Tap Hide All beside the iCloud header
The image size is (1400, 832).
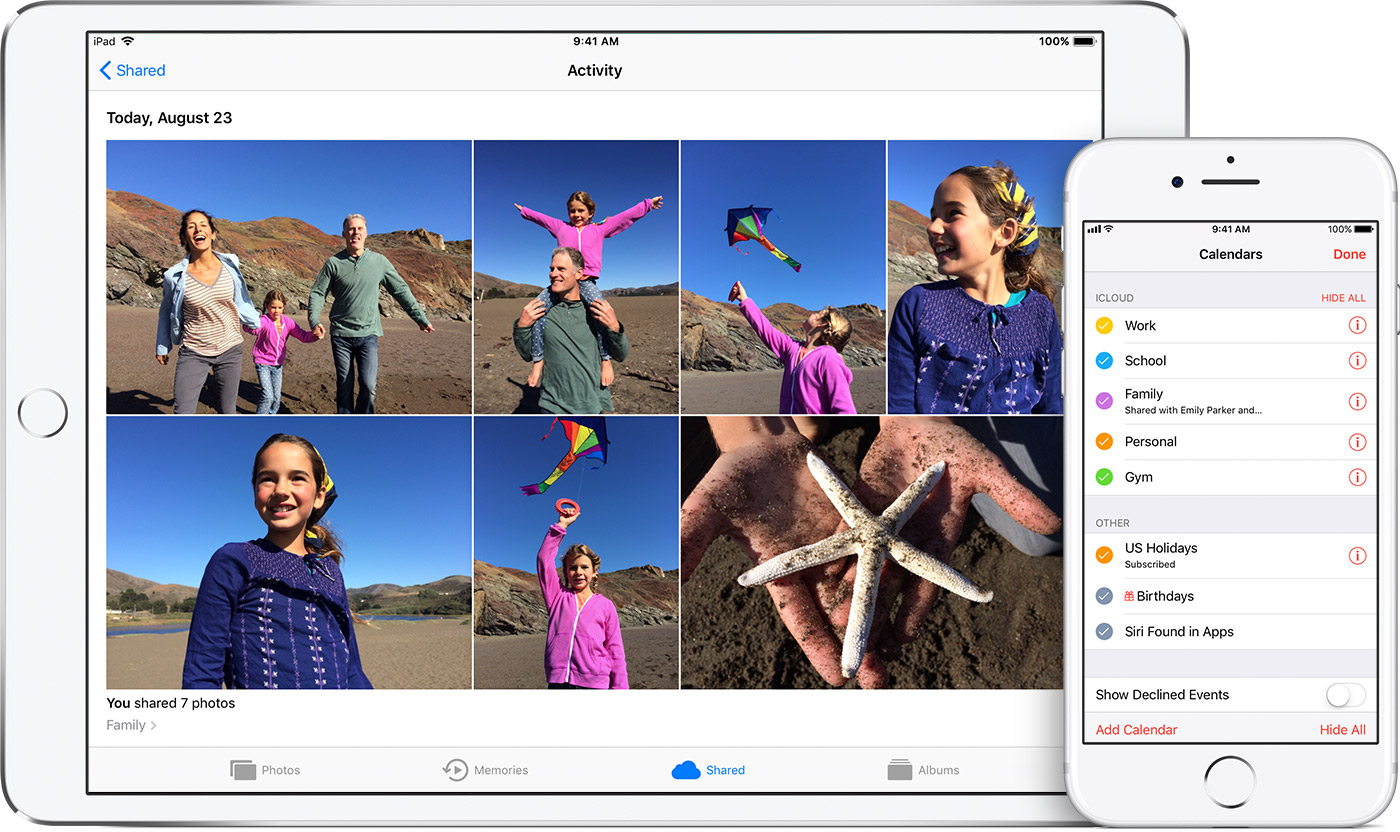[1343, 298]
